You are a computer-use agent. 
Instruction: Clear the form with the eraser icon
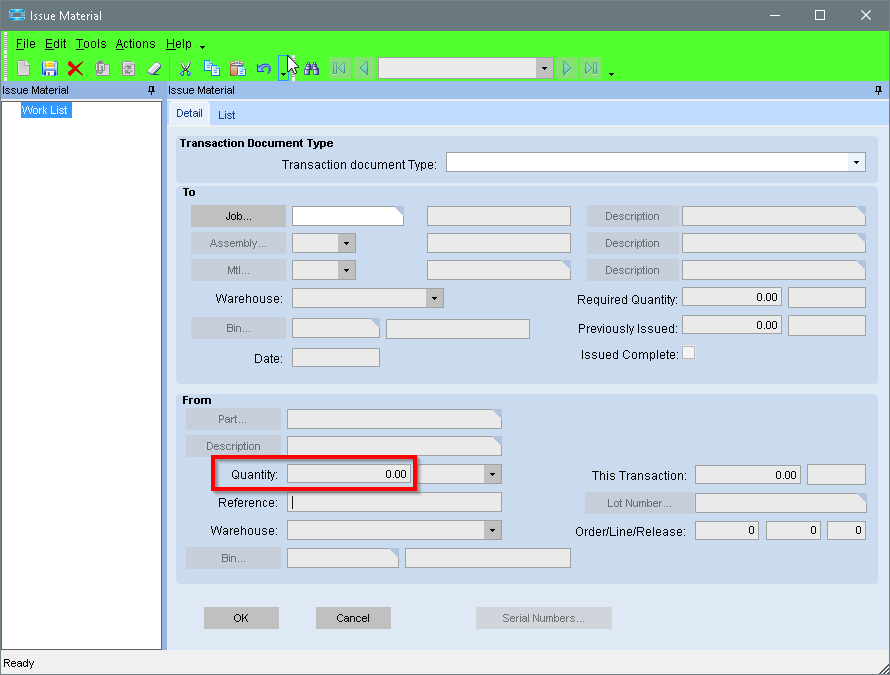point(154,69)
